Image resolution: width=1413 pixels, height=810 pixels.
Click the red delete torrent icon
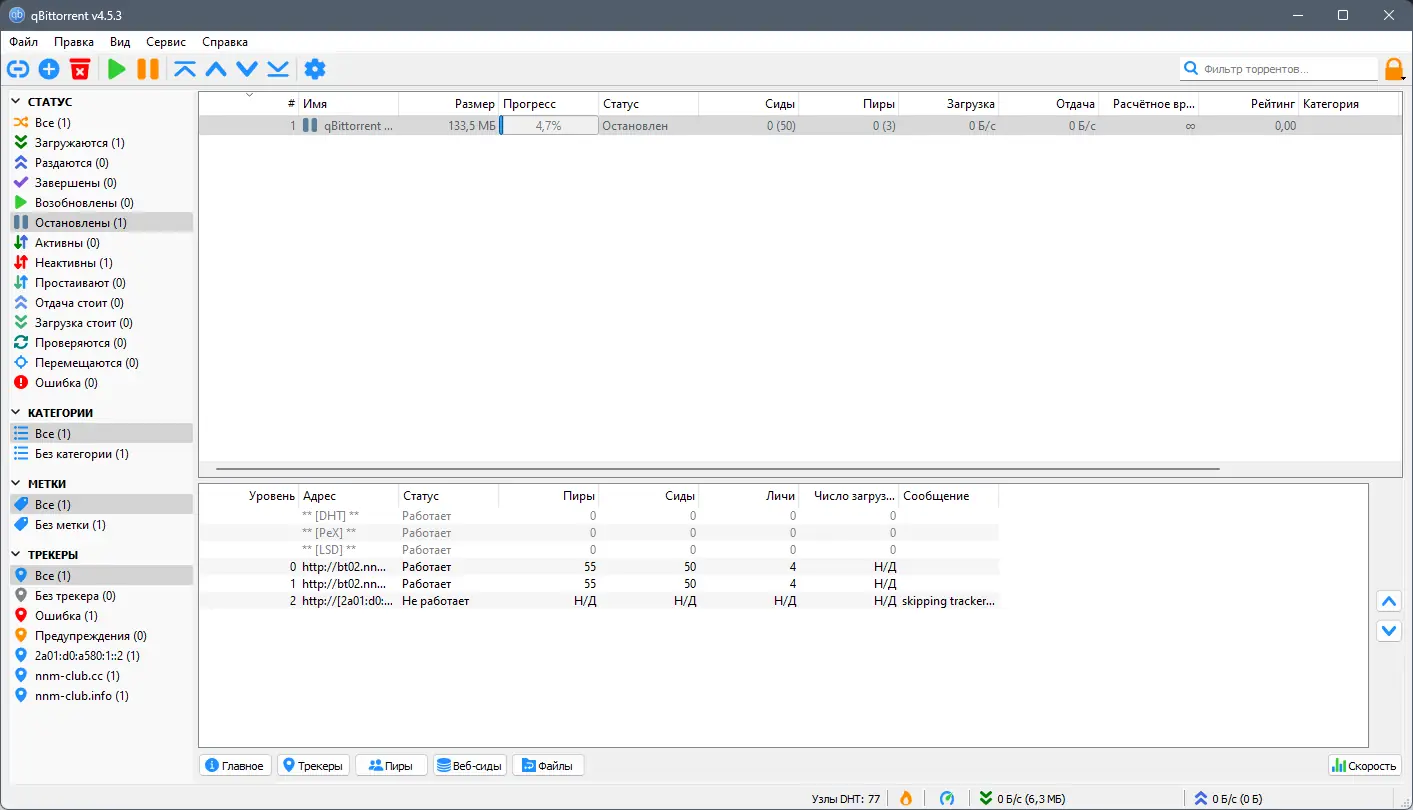[x=80, y=69]
